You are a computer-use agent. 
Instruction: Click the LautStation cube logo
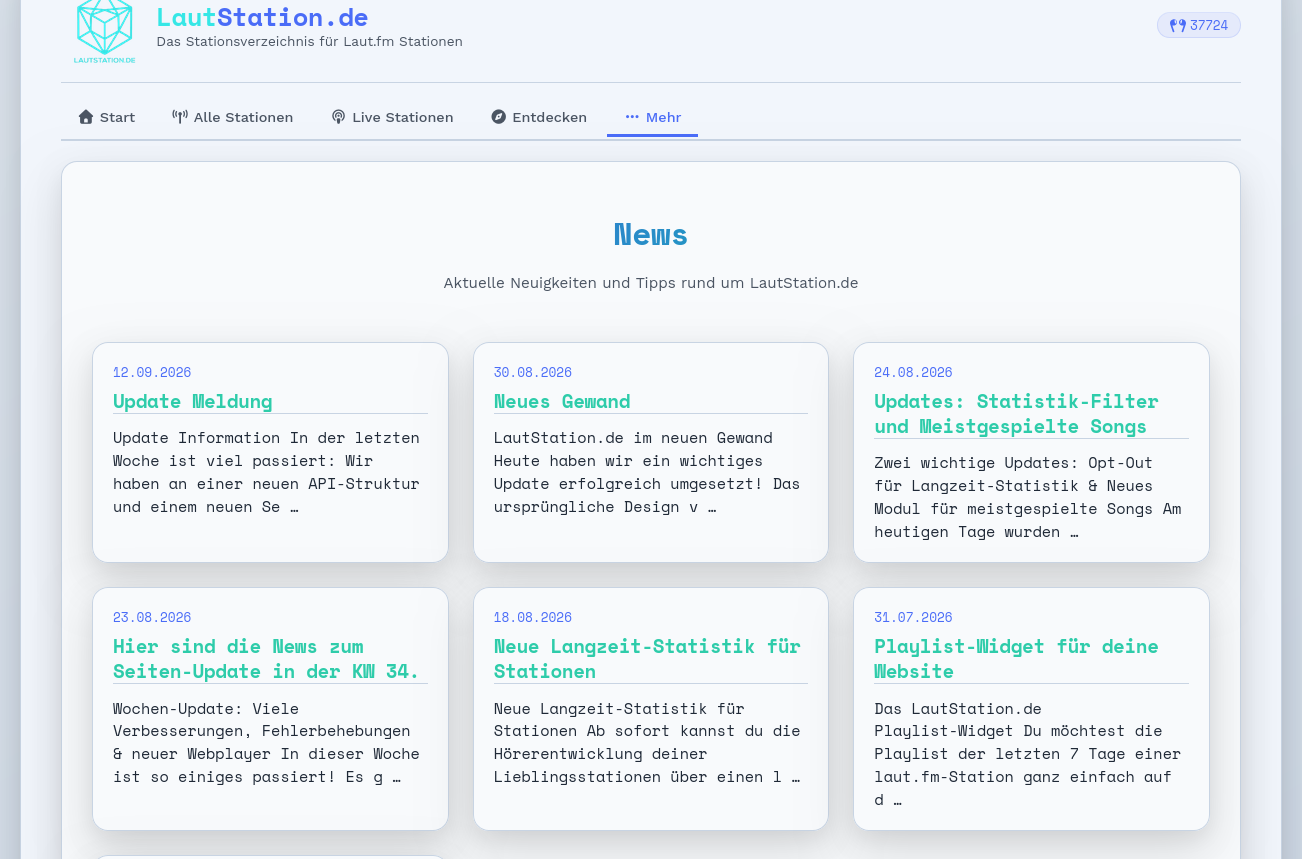[104, 32]
